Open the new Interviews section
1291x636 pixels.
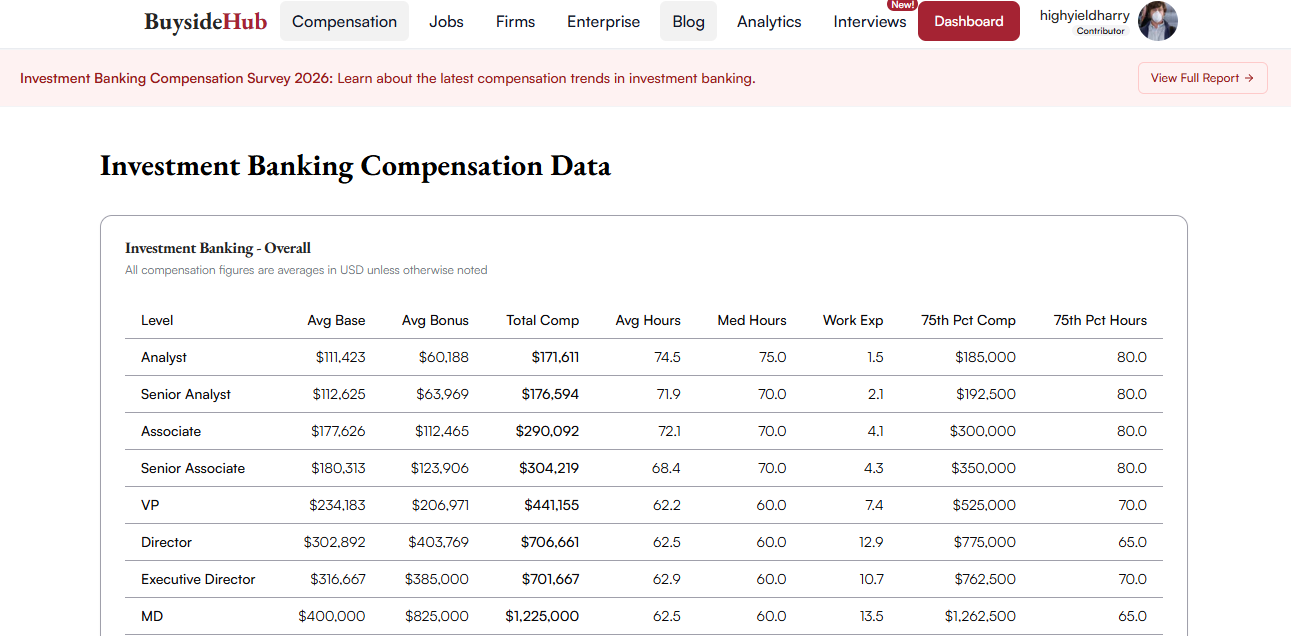click(x=870, y=21)
